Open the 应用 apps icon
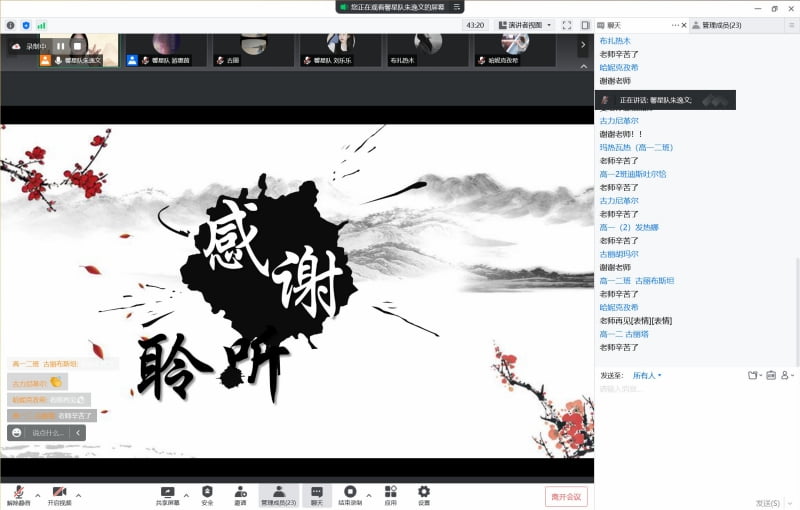Image resolution: width=800 pixels, height=510 pixels. pyautogui.click(x=390, y=491)
